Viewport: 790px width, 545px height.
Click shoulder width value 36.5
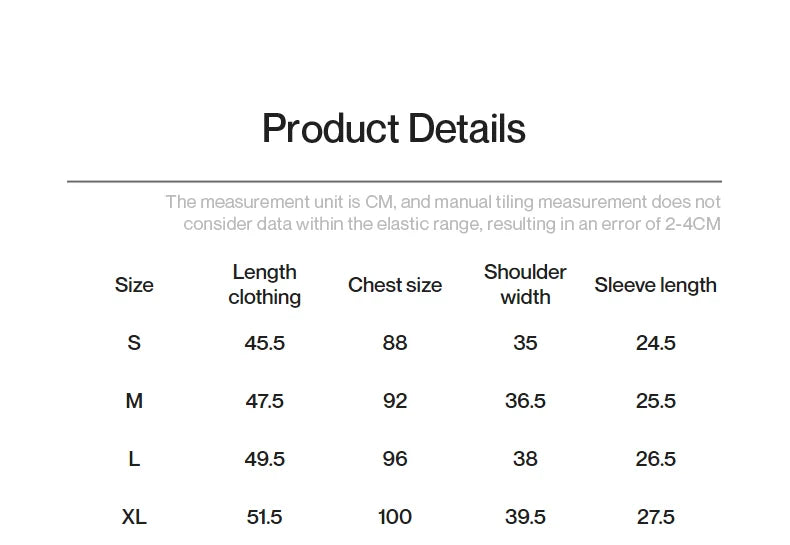point(525,401)
